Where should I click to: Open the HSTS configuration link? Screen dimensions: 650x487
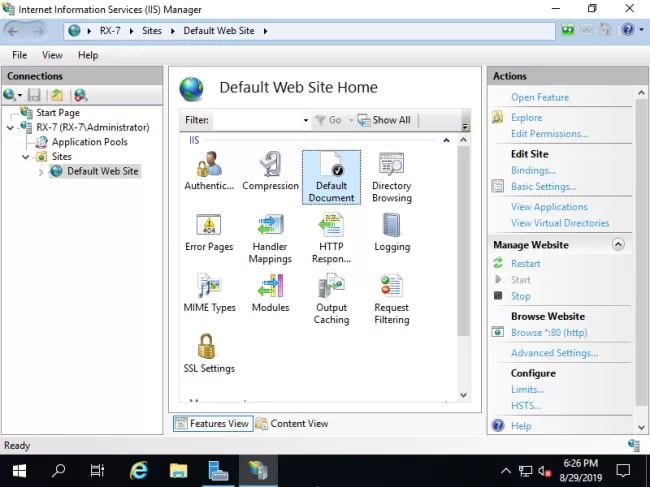coord(526,406)
